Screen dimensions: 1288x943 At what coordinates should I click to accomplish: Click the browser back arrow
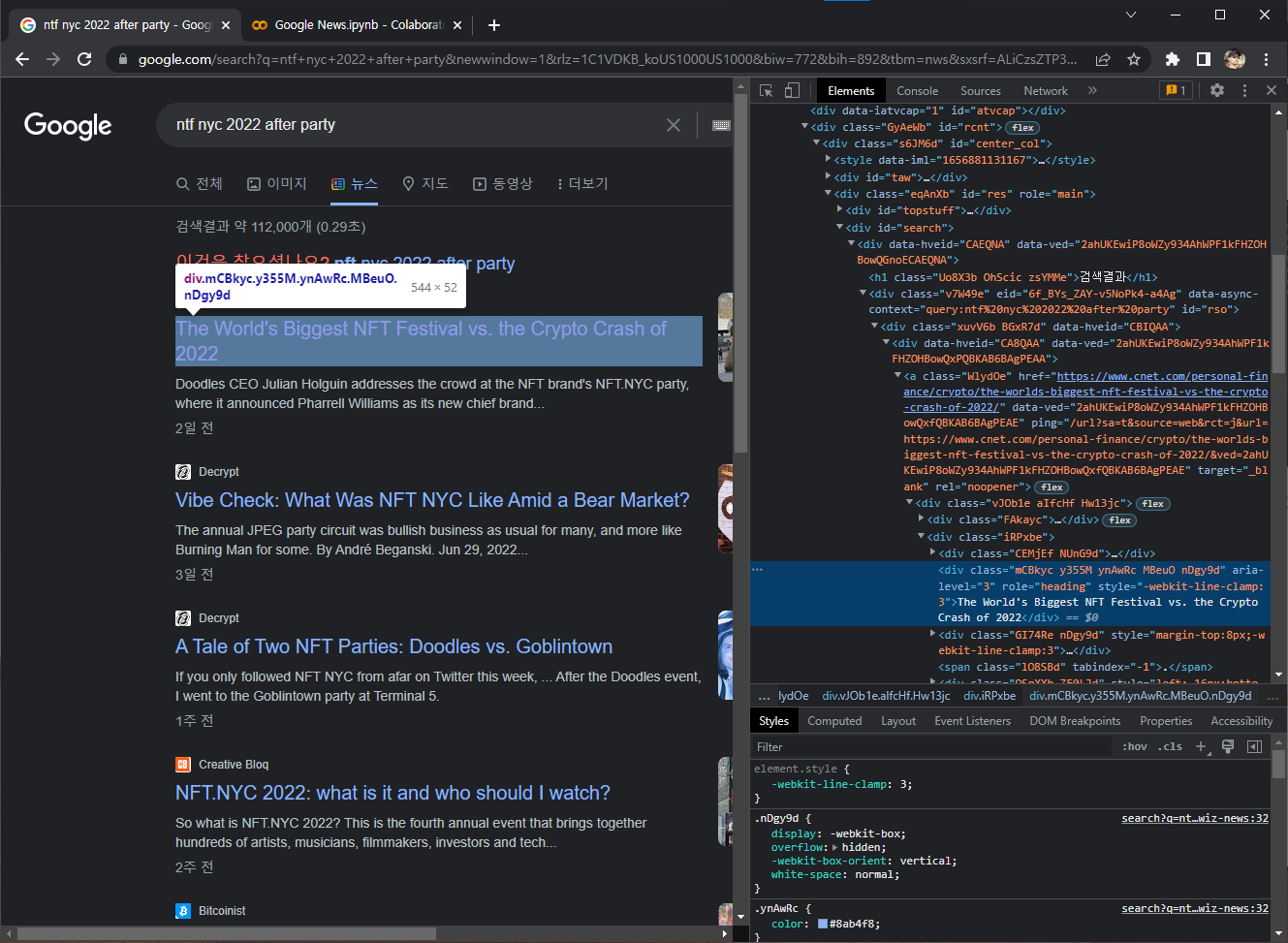coord(22,59)
